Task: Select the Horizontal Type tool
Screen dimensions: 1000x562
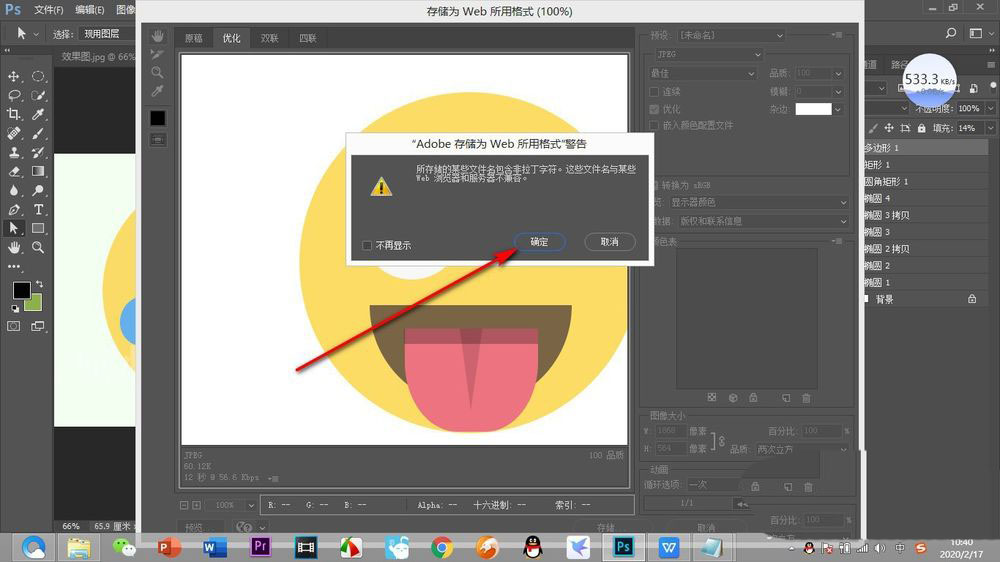Action: tap(38, 209)
